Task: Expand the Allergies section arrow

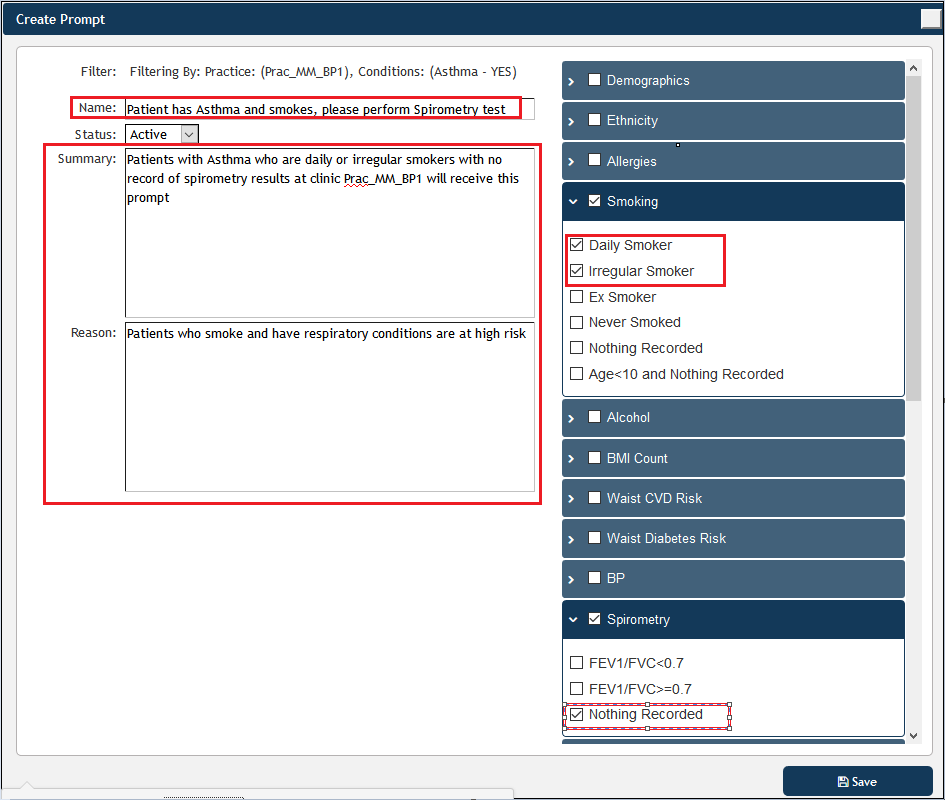Action: [571, 162]
